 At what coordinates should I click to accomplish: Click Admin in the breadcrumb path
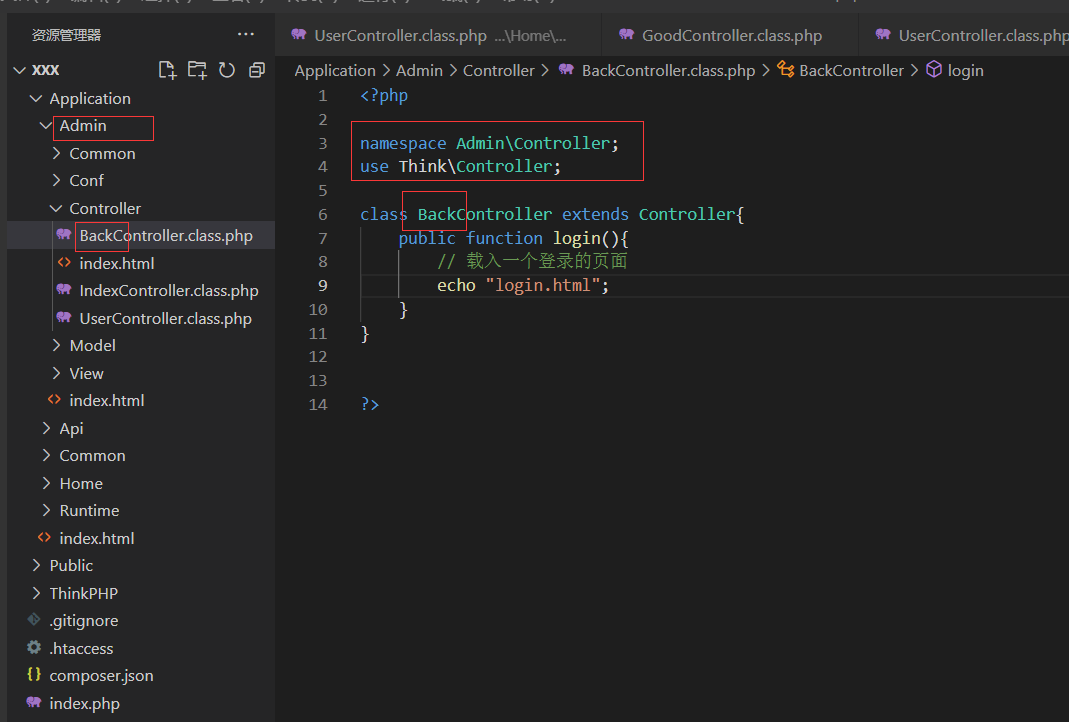[419, 70]
